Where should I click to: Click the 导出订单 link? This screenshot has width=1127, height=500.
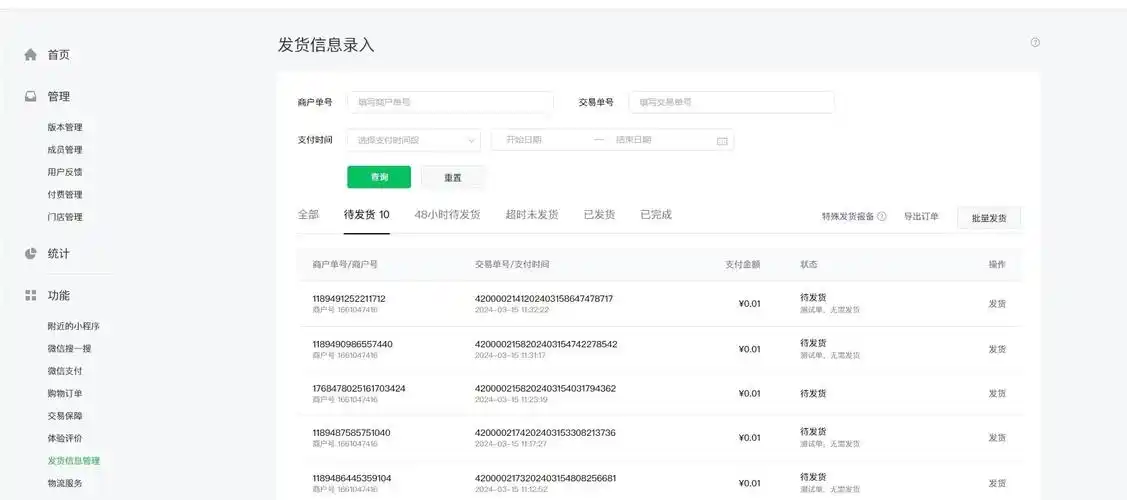(921, 217)
